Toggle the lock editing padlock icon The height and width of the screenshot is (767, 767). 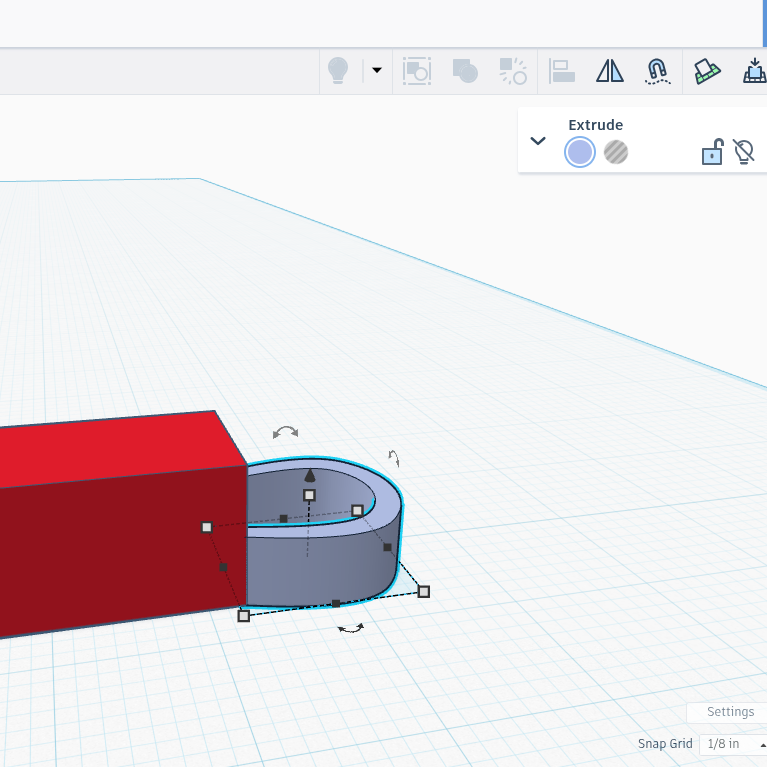712,152
